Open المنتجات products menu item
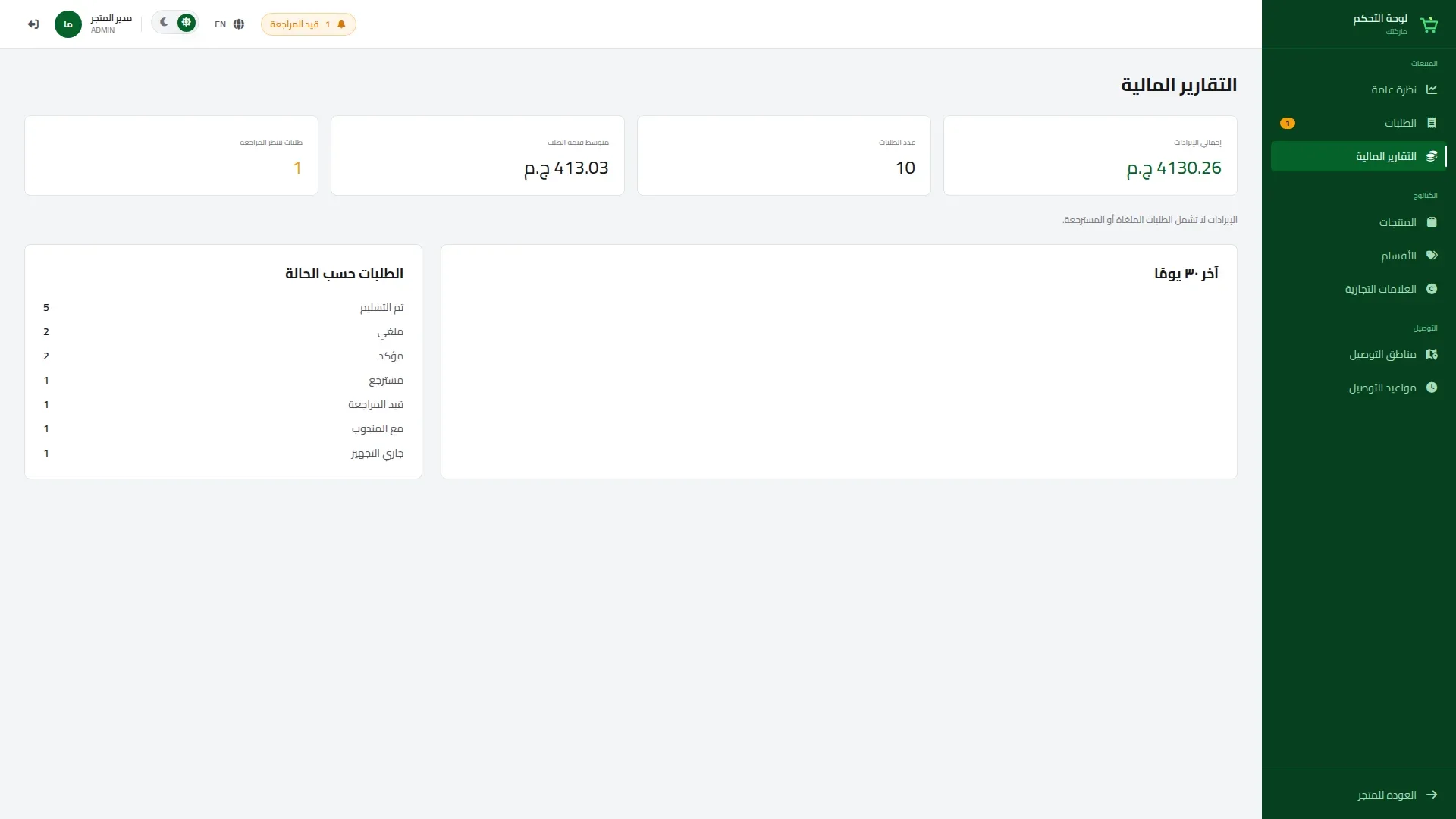The image size is (1456, 819). tap(1359, 222)
